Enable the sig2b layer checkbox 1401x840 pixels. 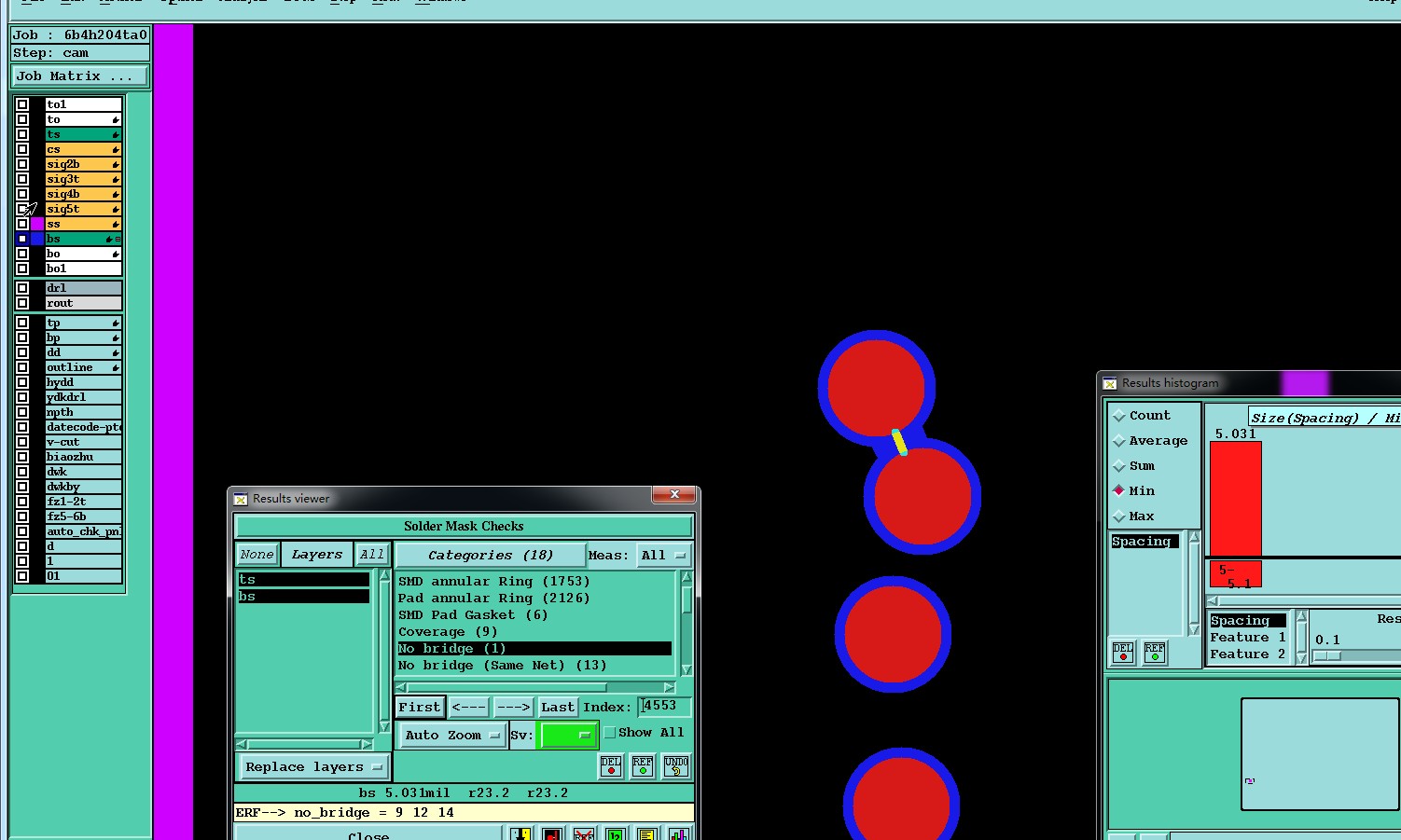[22, 164]
